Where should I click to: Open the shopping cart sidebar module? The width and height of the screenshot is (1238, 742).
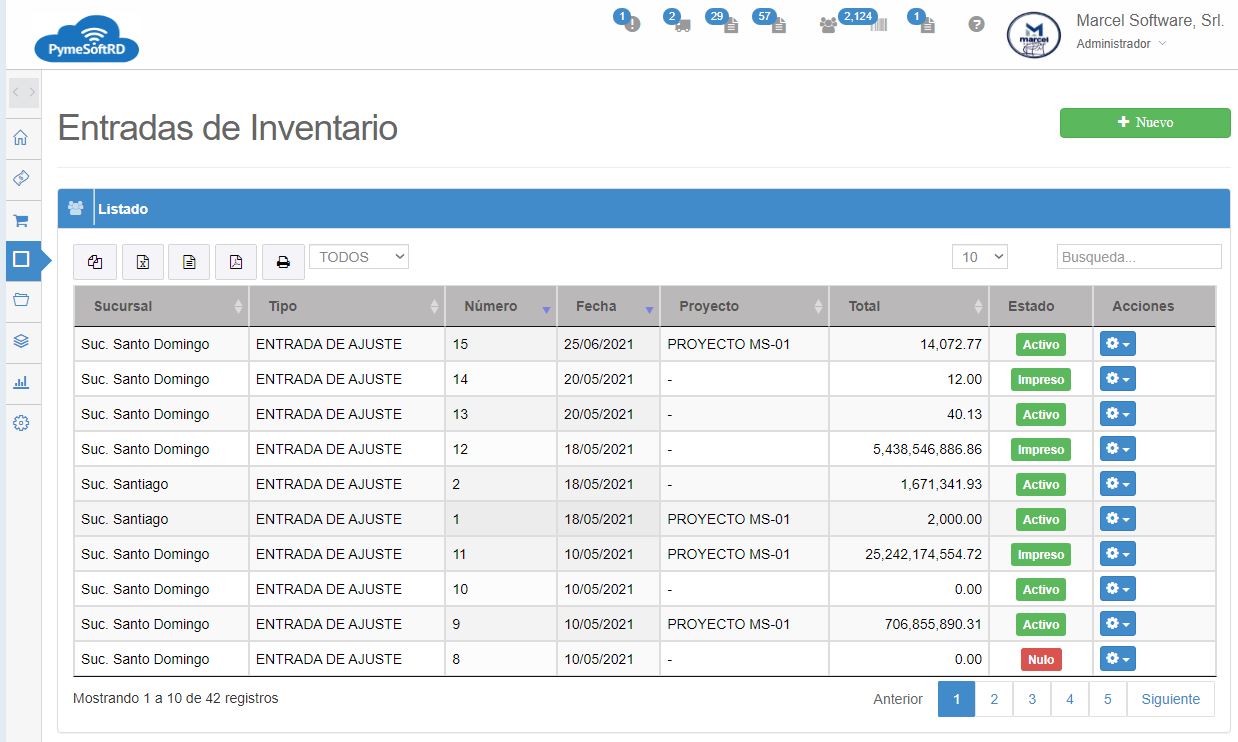[x=21, y=220]
